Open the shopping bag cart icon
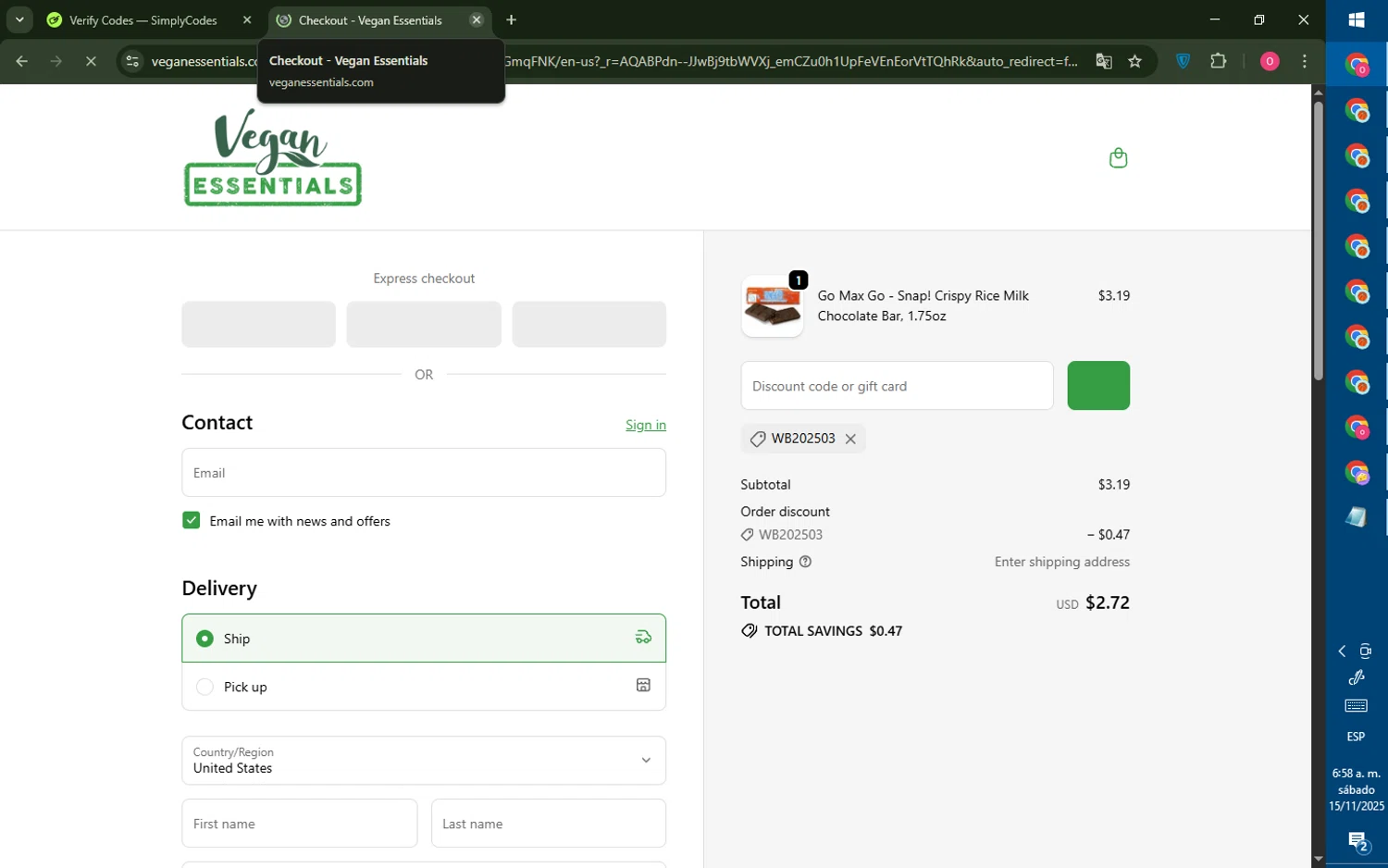Image resolution: width=1388 pixels, height=868 pixels. tap(1118, 157)
